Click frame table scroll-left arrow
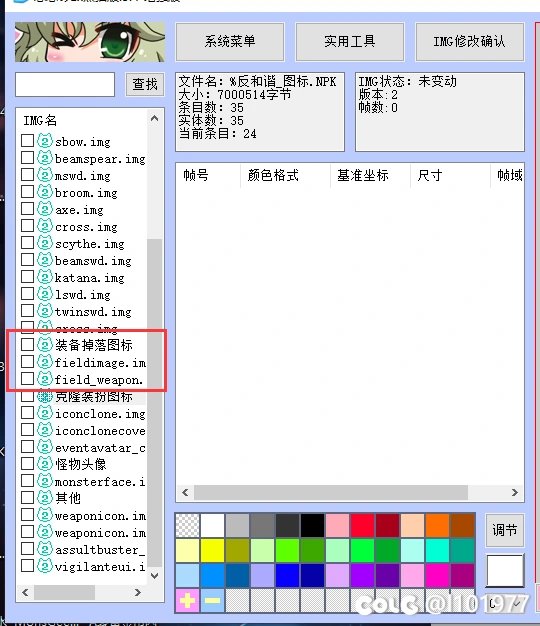The width and height of the screenshot is (540, 626). [x=185, y=493]
